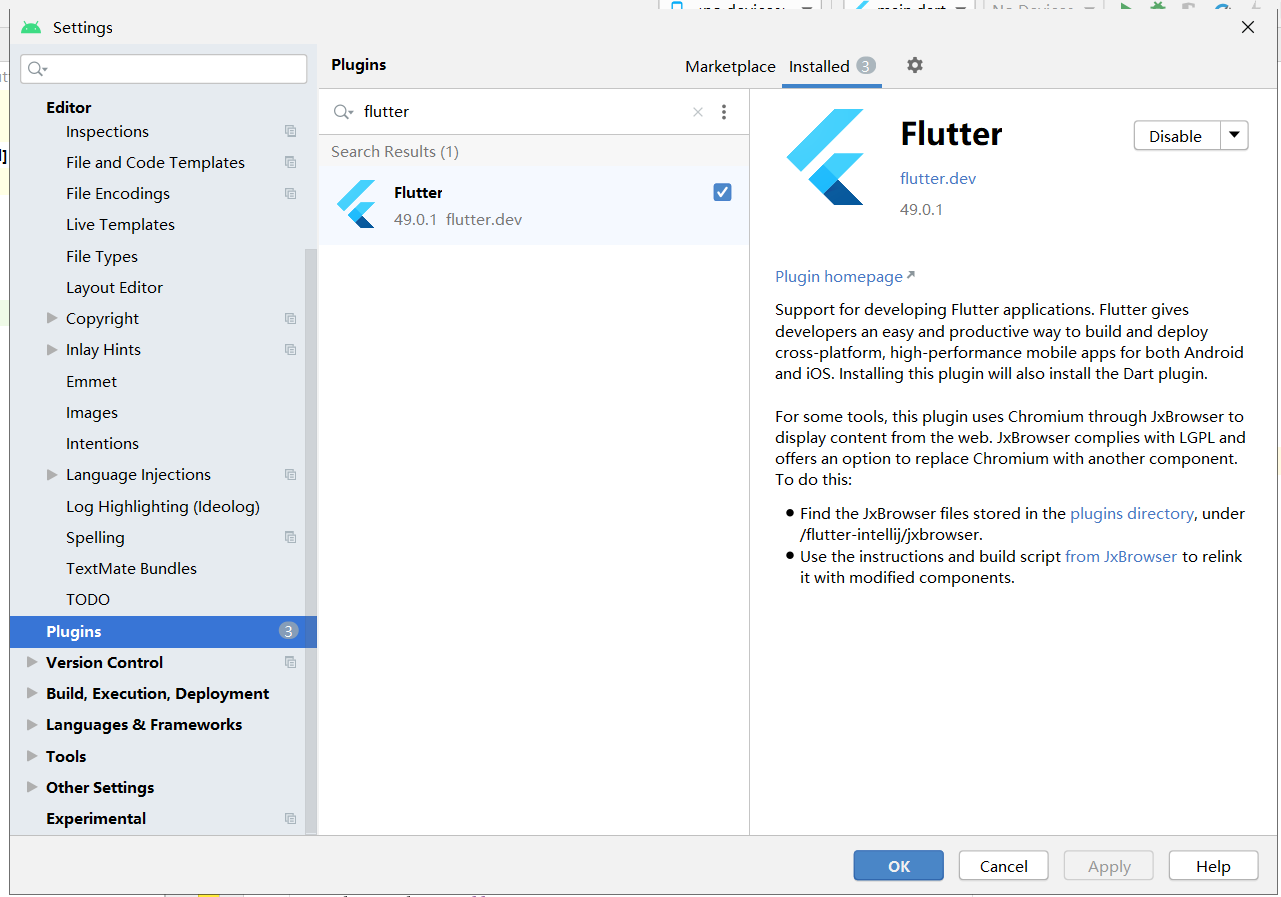The height and width of the screenshot is (897, 1281).
Task: Select TODO in the settings tree
Action: click(88, 599)
